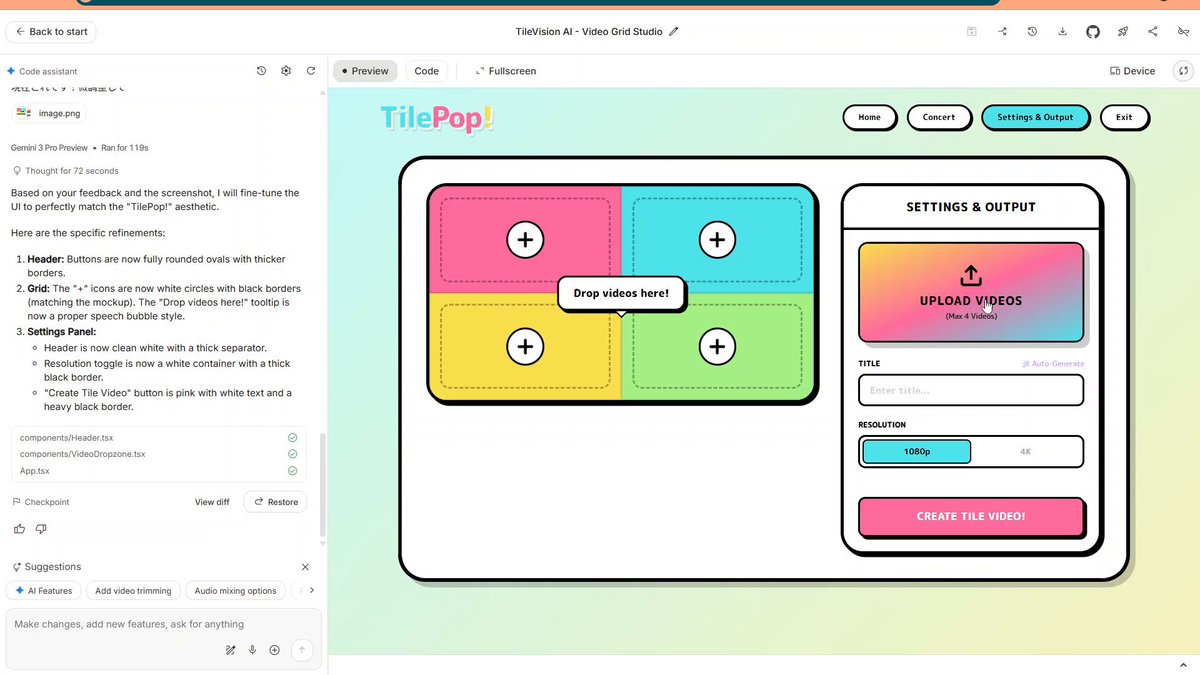Click the crossed-out key icon
The image size is (1200, 675).
tap(1183, 32)
